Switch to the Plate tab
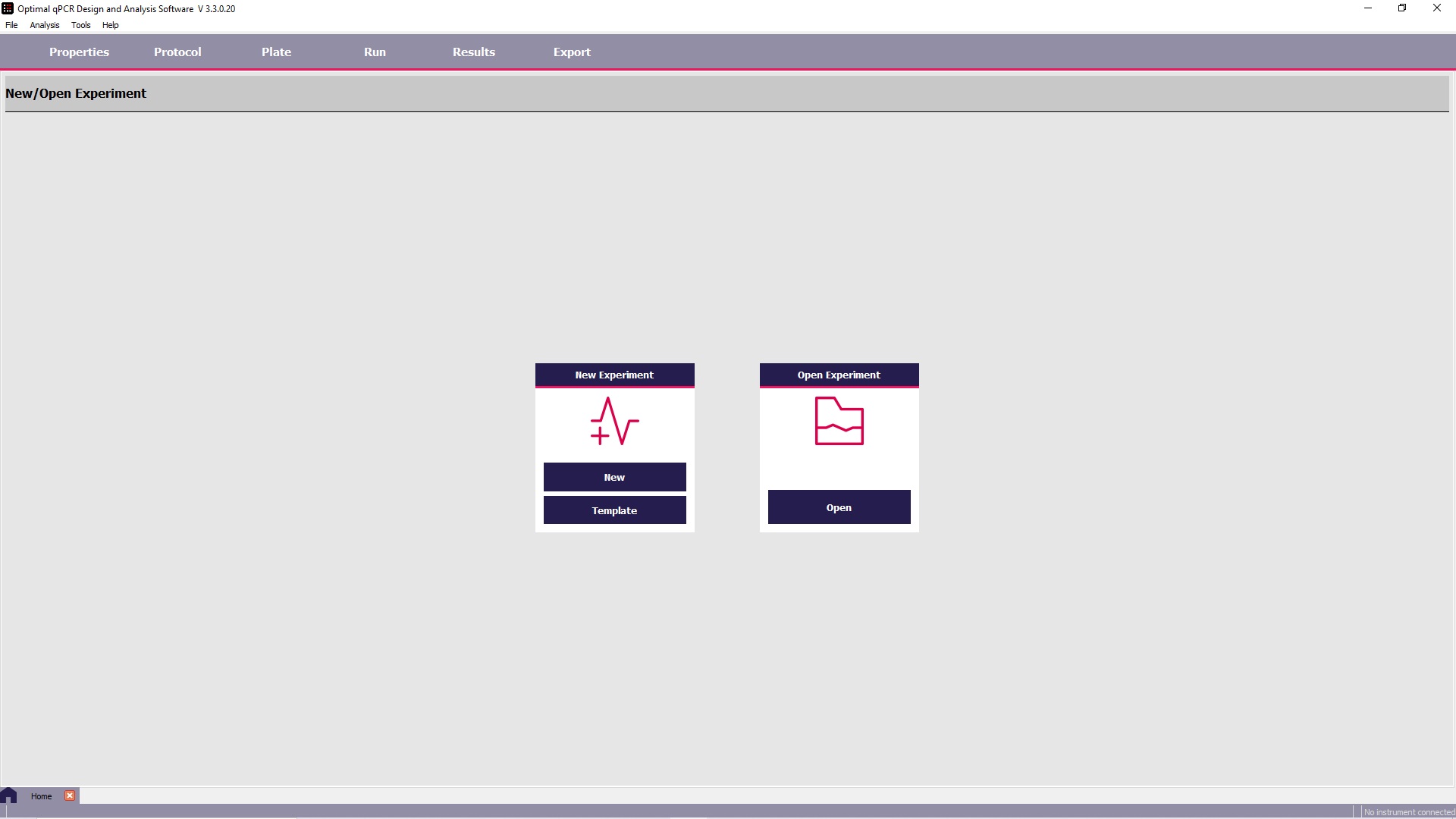Viewport: 1456px width, 819px height. [x=276, y=52]
